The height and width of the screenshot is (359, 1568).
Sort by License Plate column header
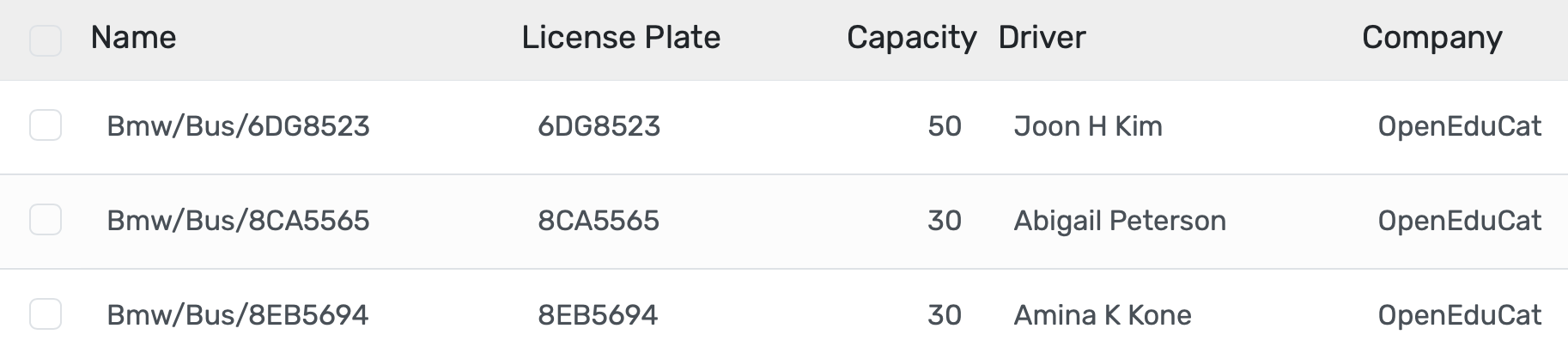(621, 38)
